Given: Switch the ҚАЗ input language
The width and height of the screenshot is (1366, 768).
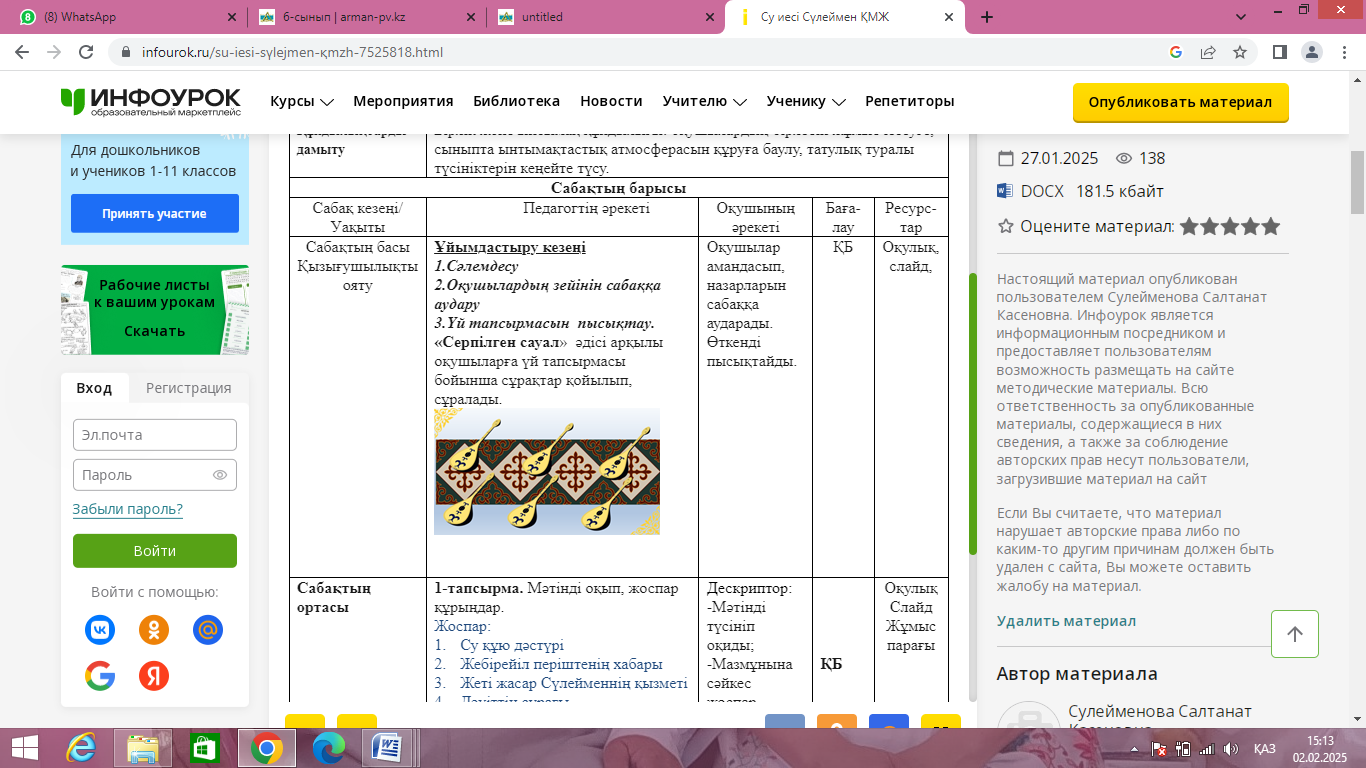Looking at the screenshot, I should [x=1264, y=749].
